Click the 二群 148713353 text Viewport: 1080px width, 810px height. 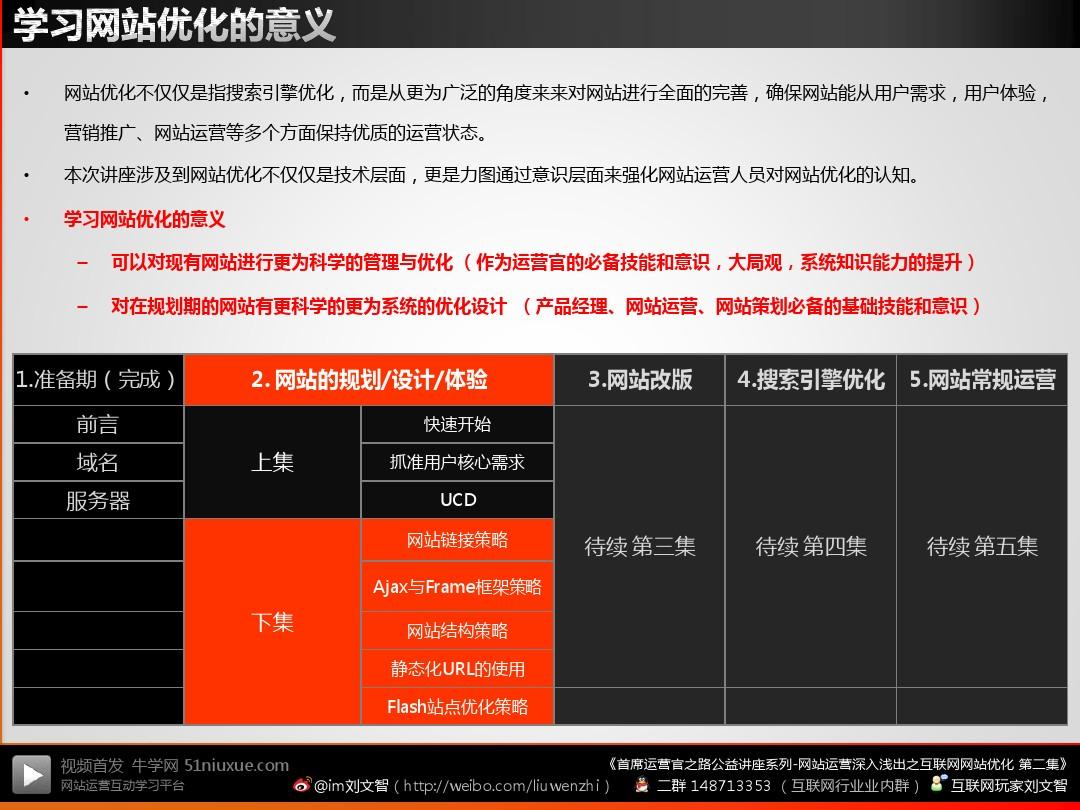714,786
